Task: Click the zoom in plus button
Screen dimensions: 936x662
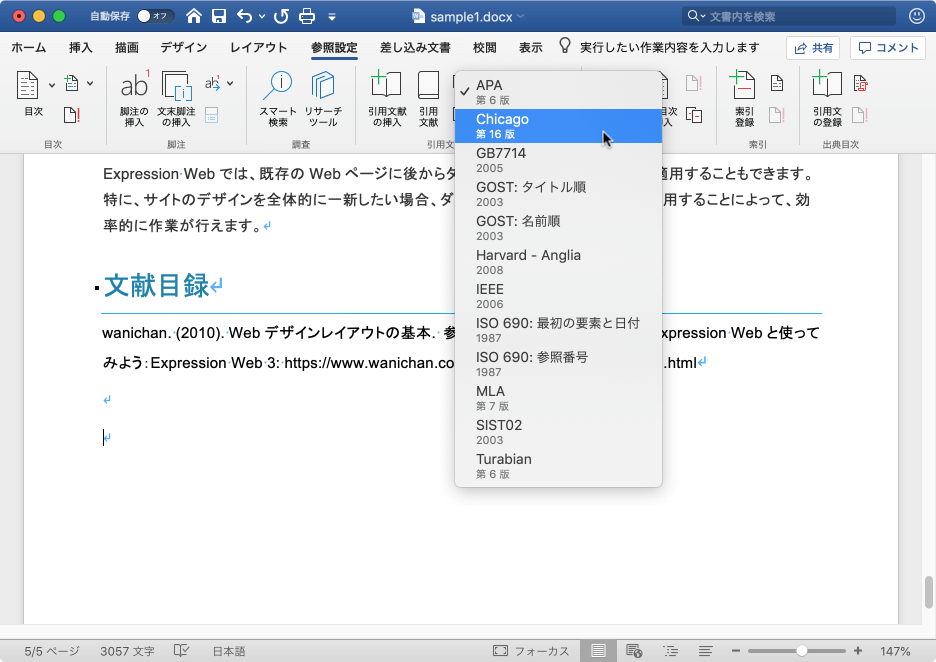Action: (x=858, y=651)
